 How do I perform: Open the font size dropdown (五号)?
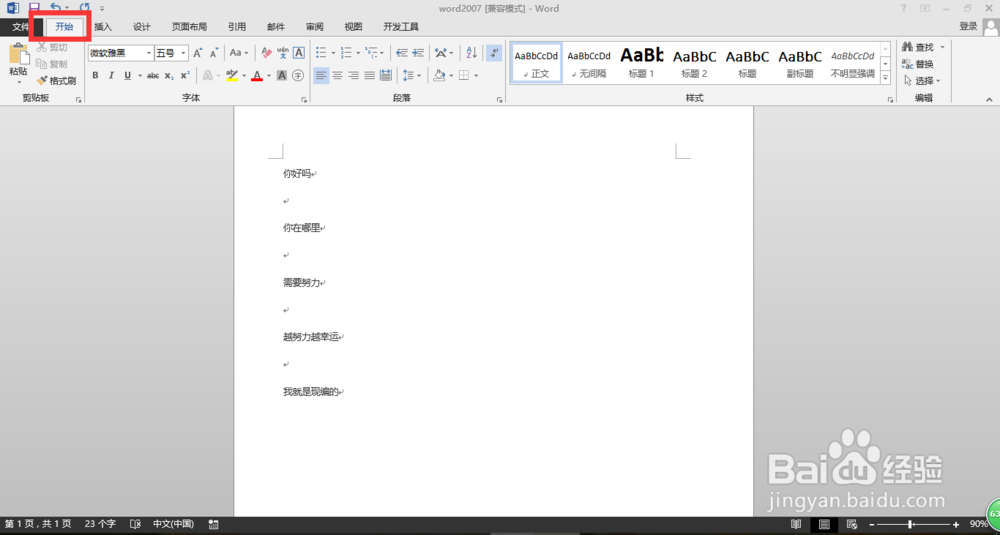tap(184, 53)
